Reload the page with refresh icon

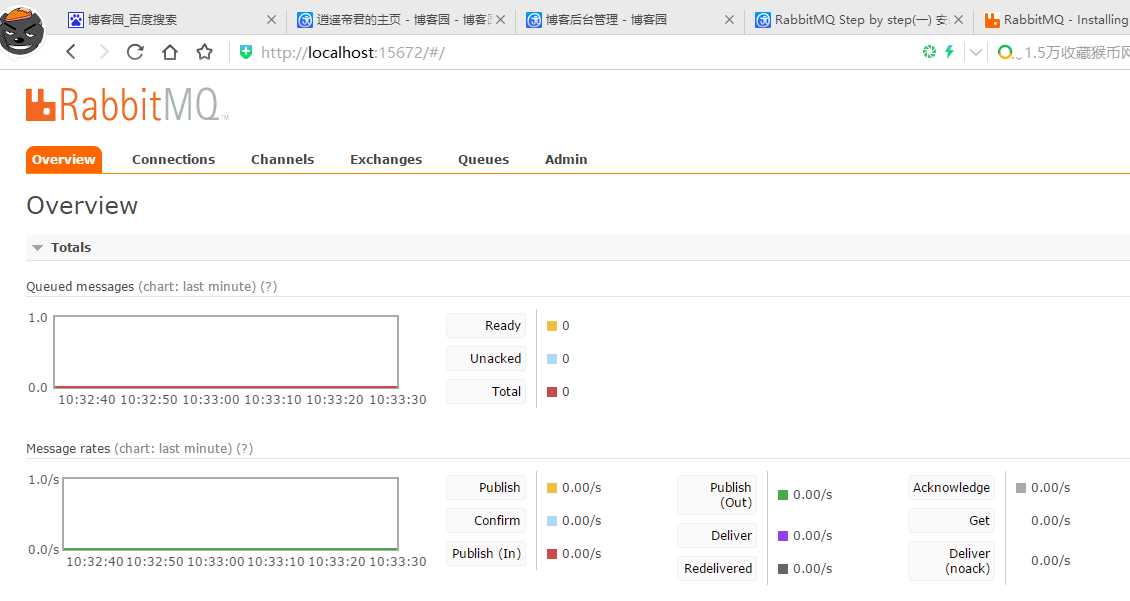pos(135,52)
